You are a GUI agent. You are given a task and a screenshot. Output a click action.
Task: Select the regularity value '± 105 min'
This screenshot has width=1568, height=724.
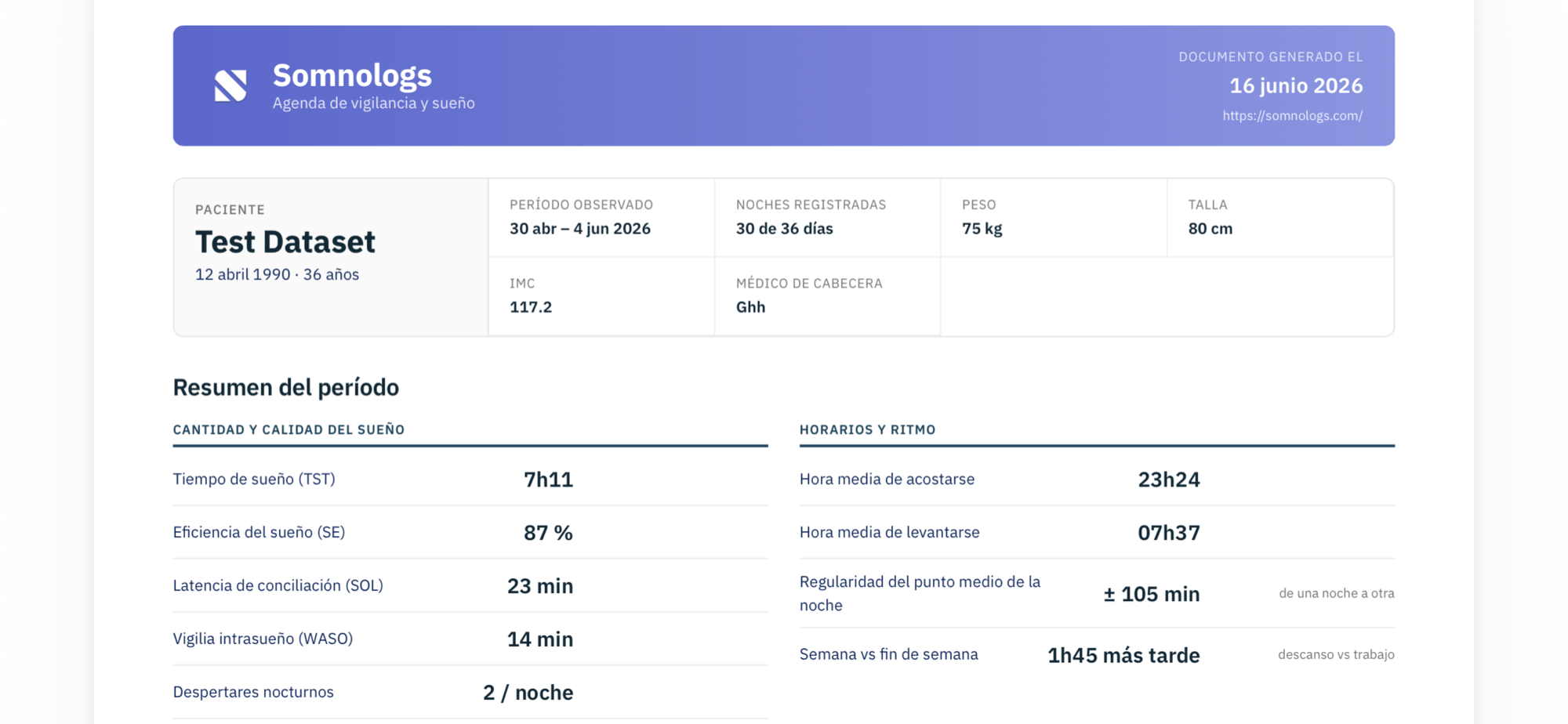(x=1151, y=594)
